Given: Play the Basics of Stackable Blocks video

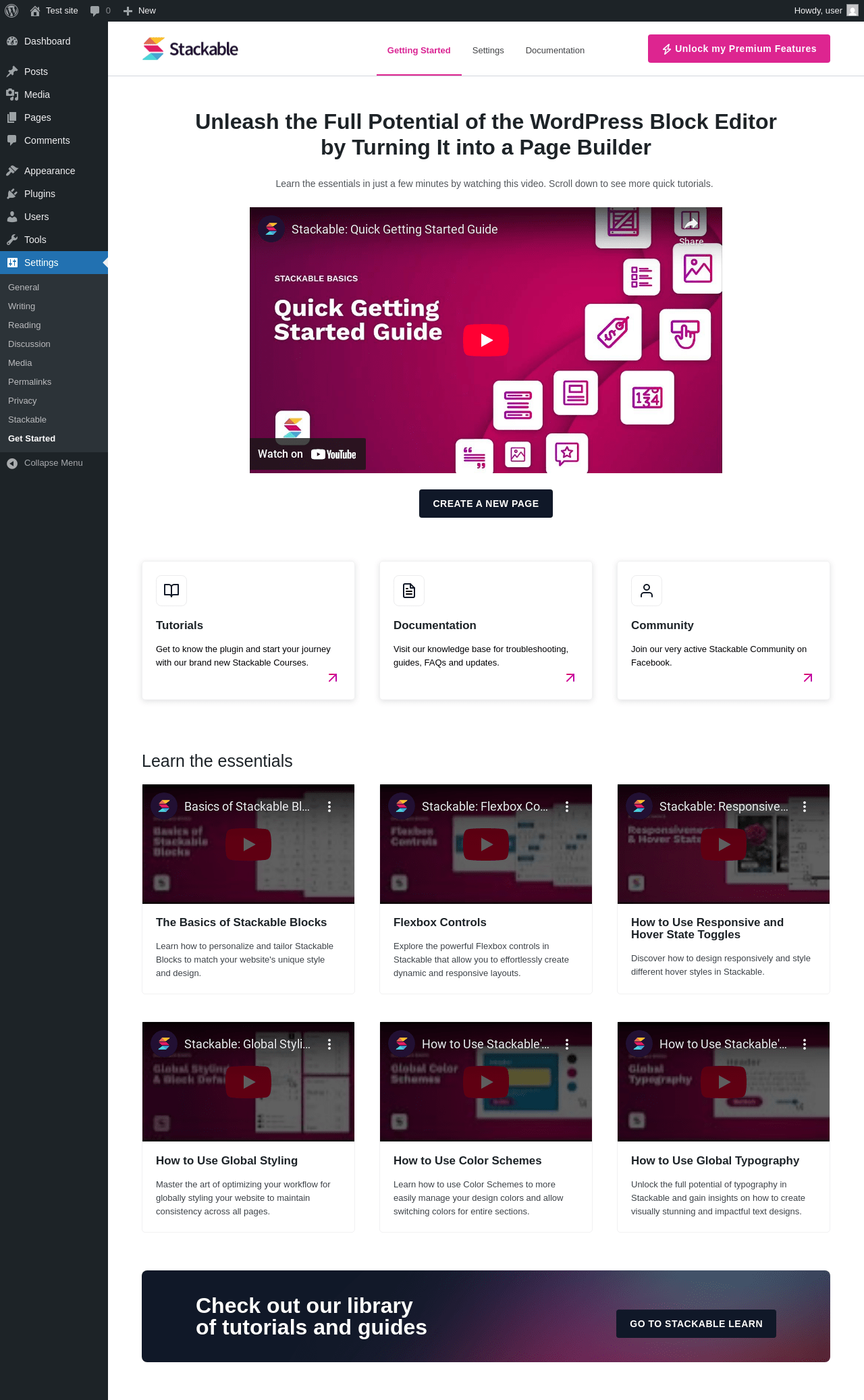Looking at the screenshot, I should [248, 844].
